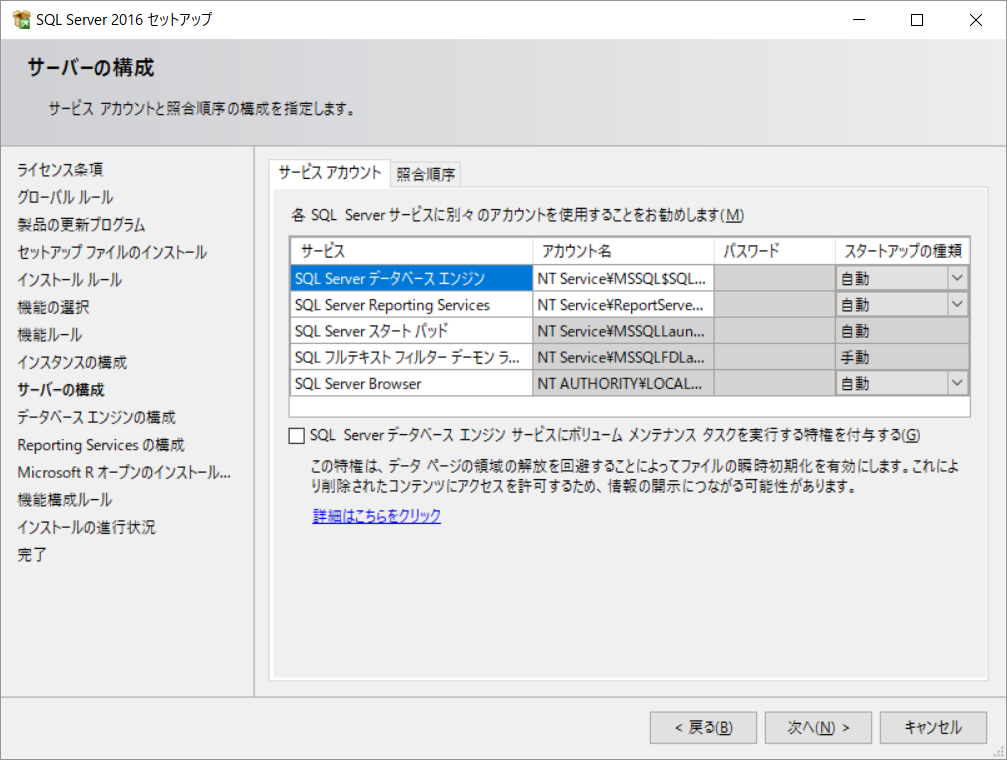Click account name NT Service¥ReportServe... cell

pos(623,305)
